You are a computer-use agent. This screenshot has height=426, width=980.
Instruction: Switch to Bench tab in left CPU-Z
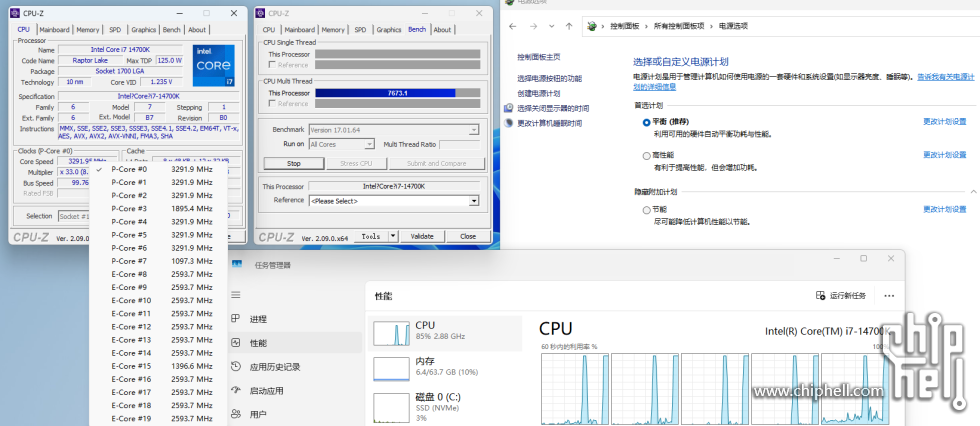click(x=171, y=29)
